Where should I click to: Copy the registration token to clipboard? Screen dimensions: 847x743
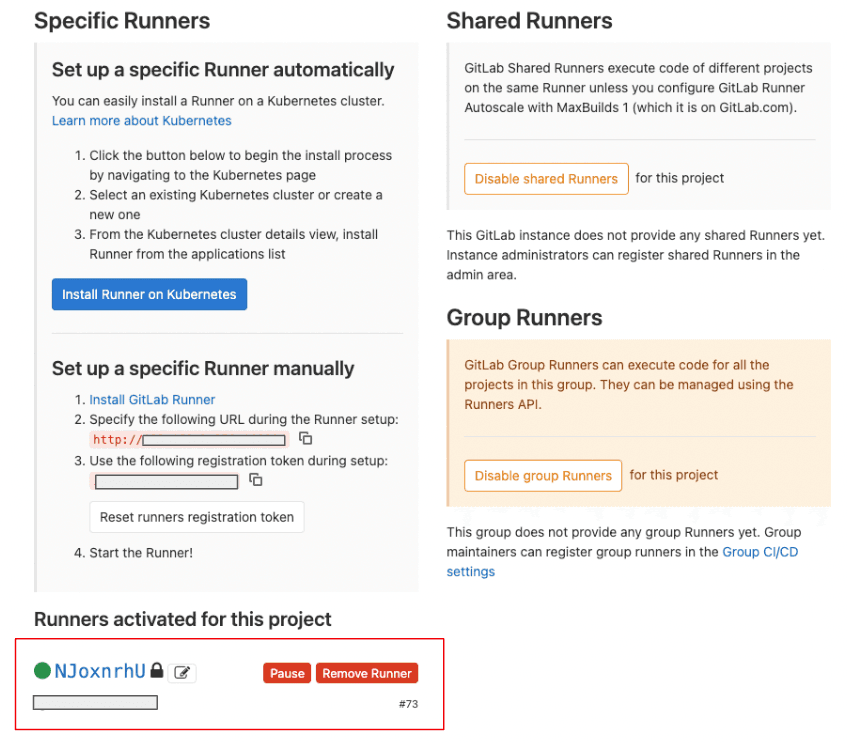pos(256,480)
